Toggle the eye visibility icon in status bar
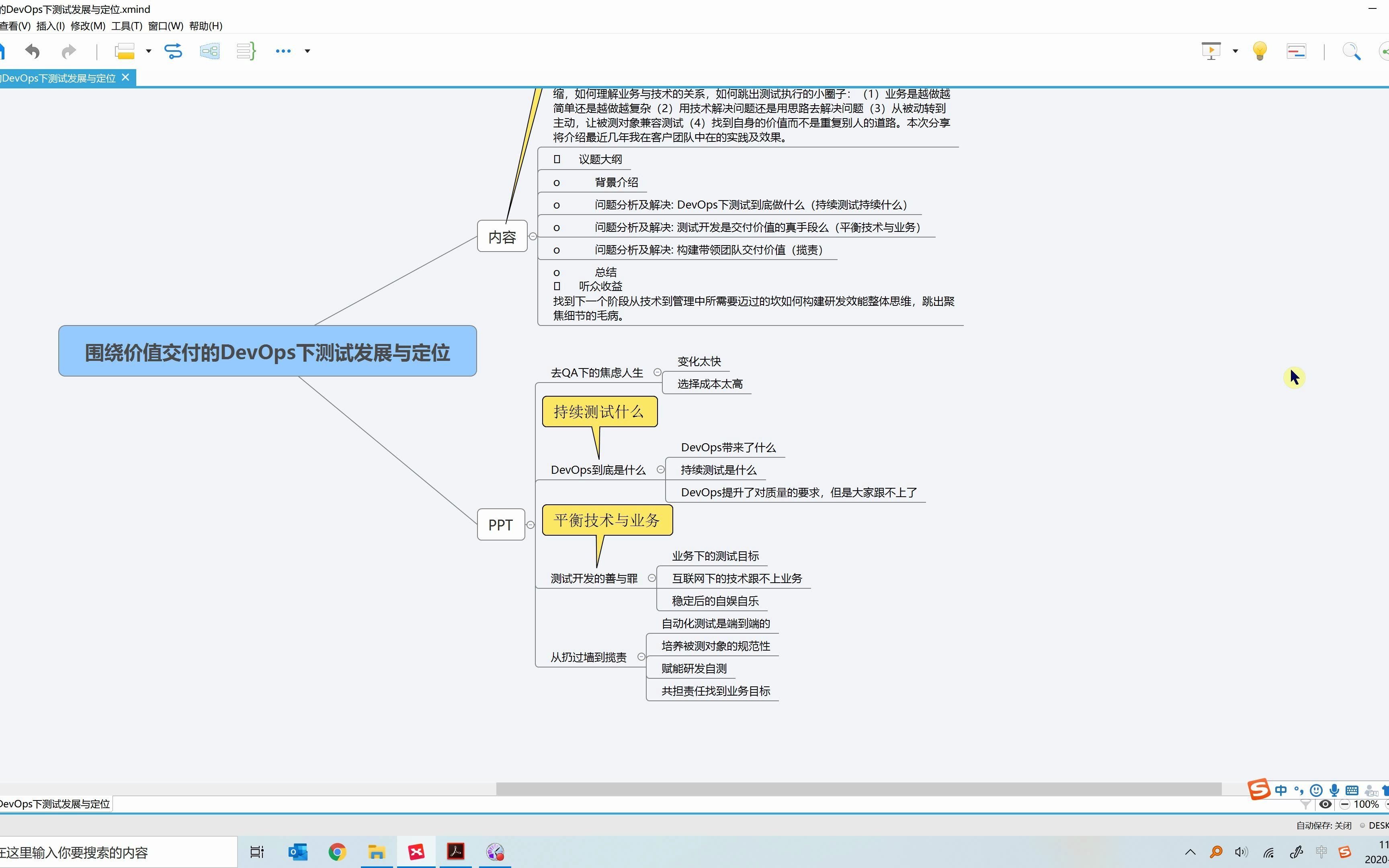The image size is (1389, 868). coord(1325,804)
